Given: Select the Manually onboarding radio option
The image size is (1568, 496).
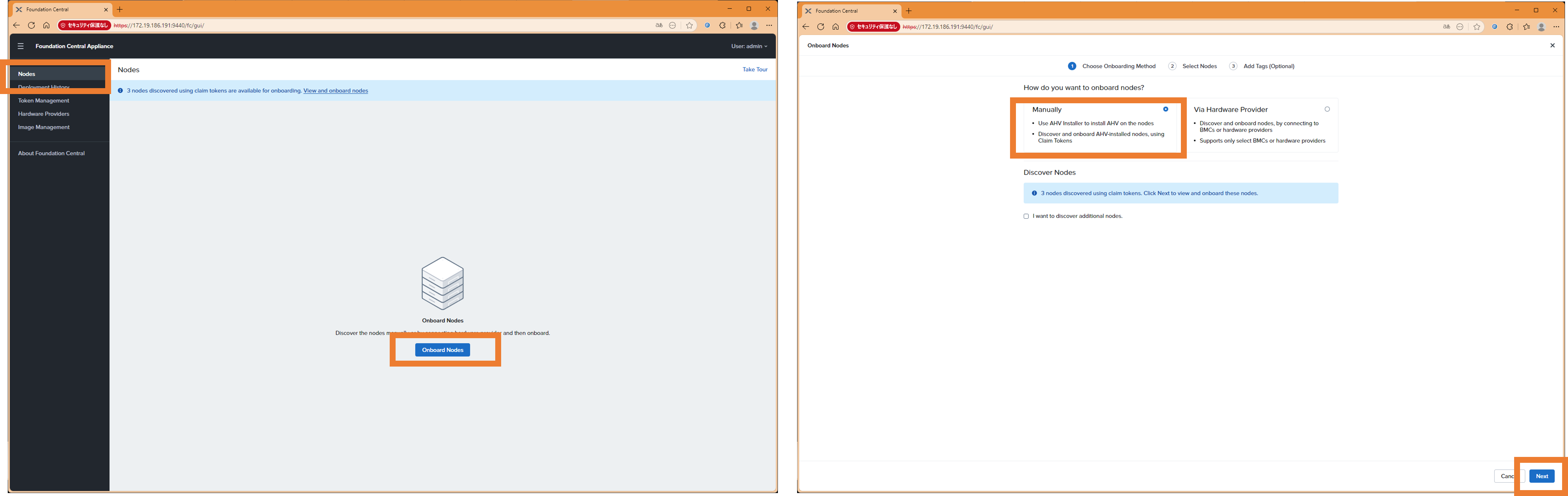Looking at the screenshot, I should tap(1166, 110).
